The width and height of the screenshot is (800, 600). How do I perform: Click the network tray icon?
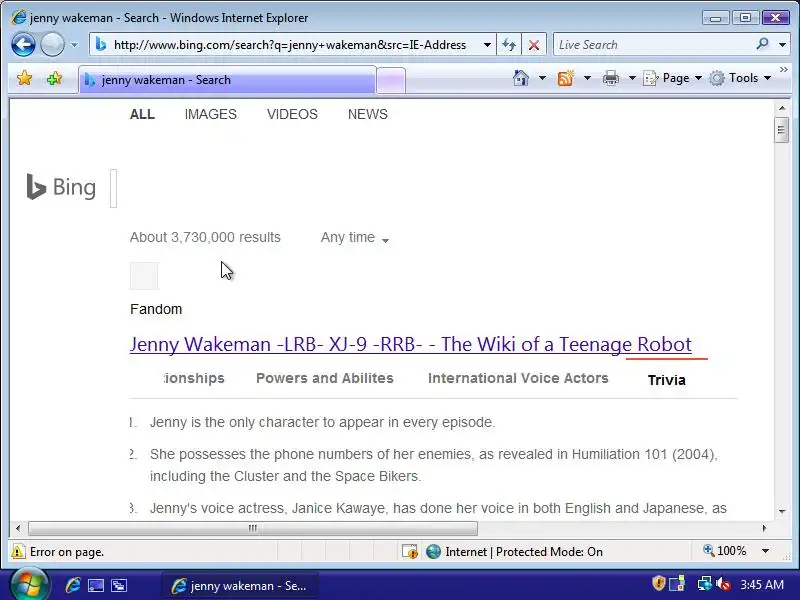pos(705,584)
